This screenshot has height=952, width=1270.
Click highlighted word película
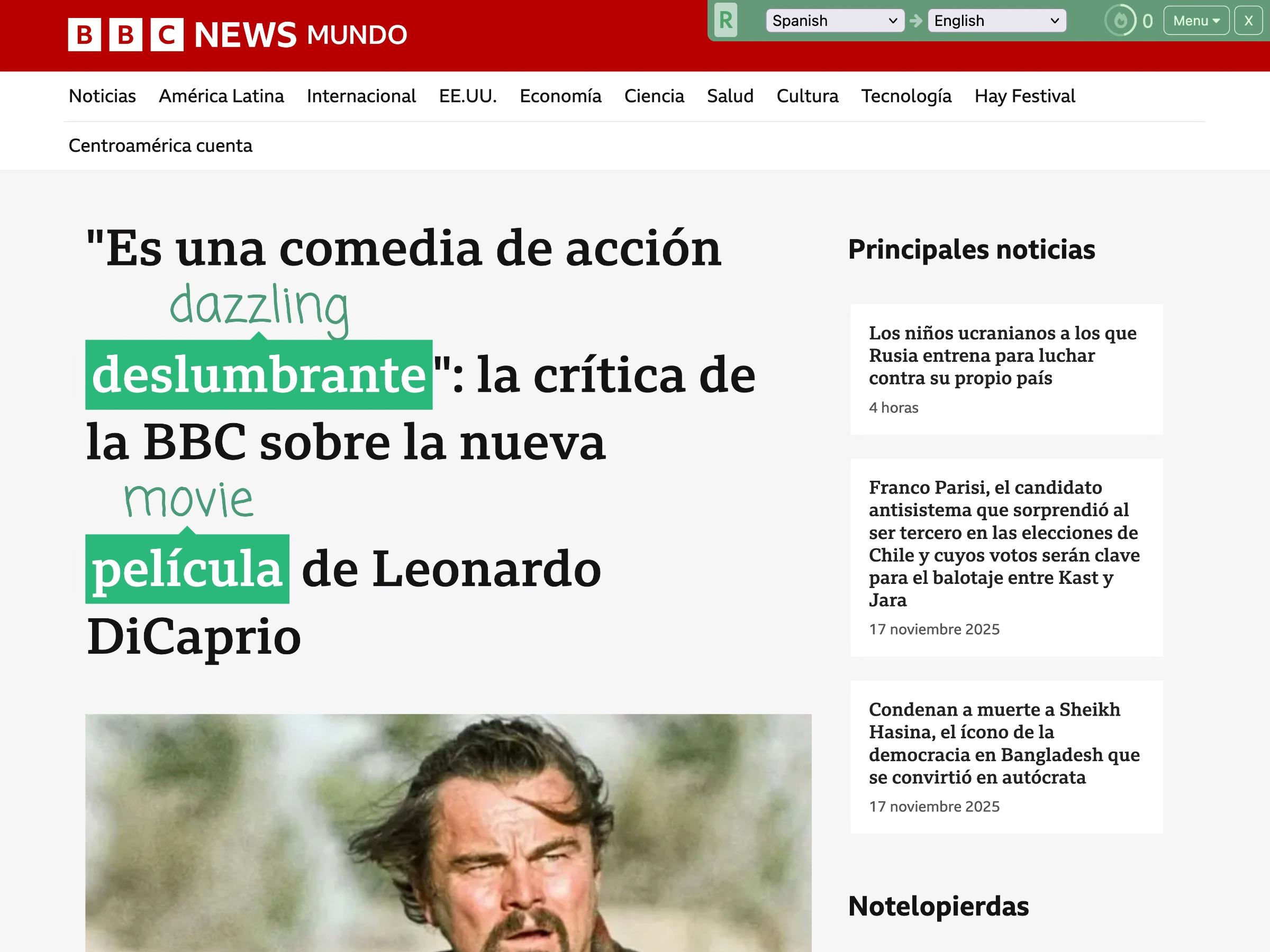[x=187, y=569]
